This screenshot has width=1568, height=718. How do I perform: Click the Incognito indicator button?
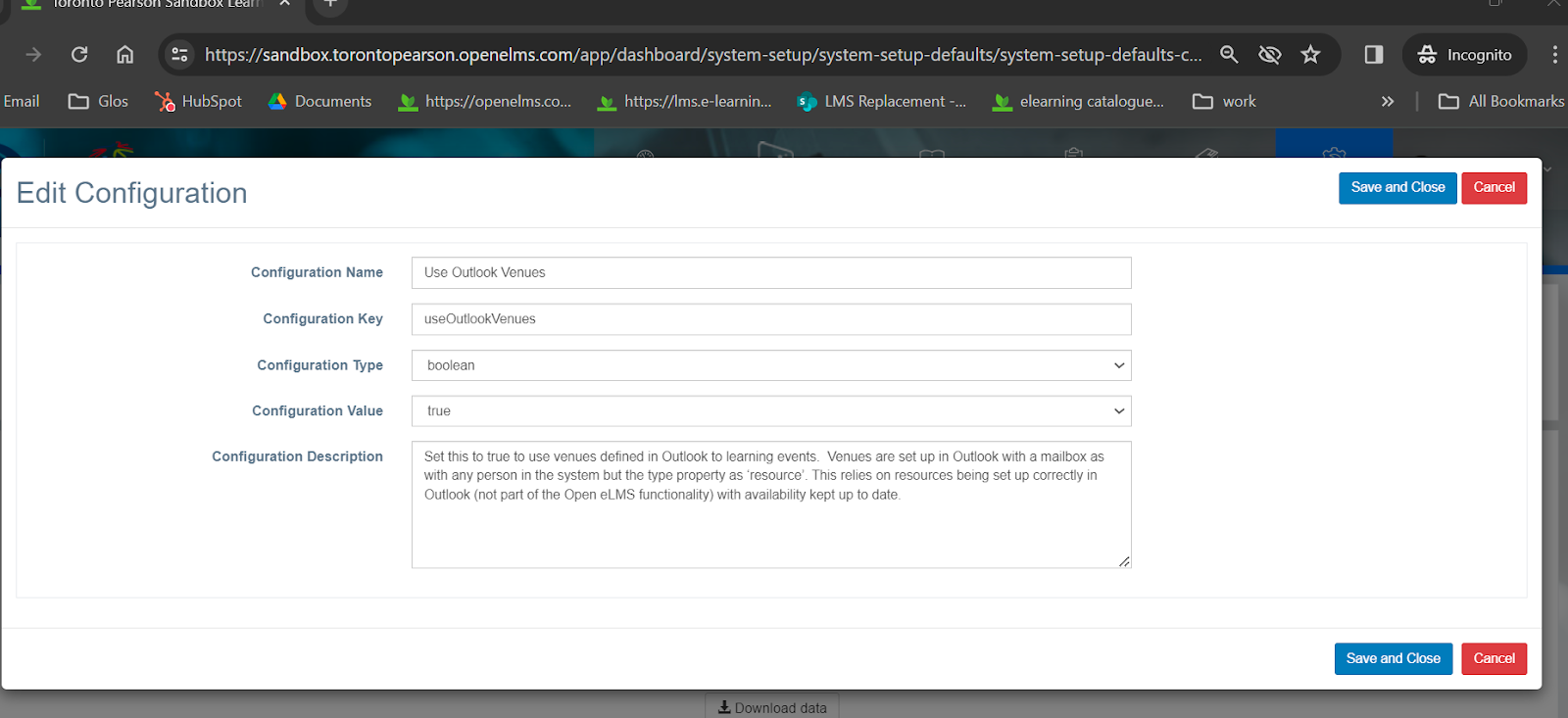pos(1465,54)
